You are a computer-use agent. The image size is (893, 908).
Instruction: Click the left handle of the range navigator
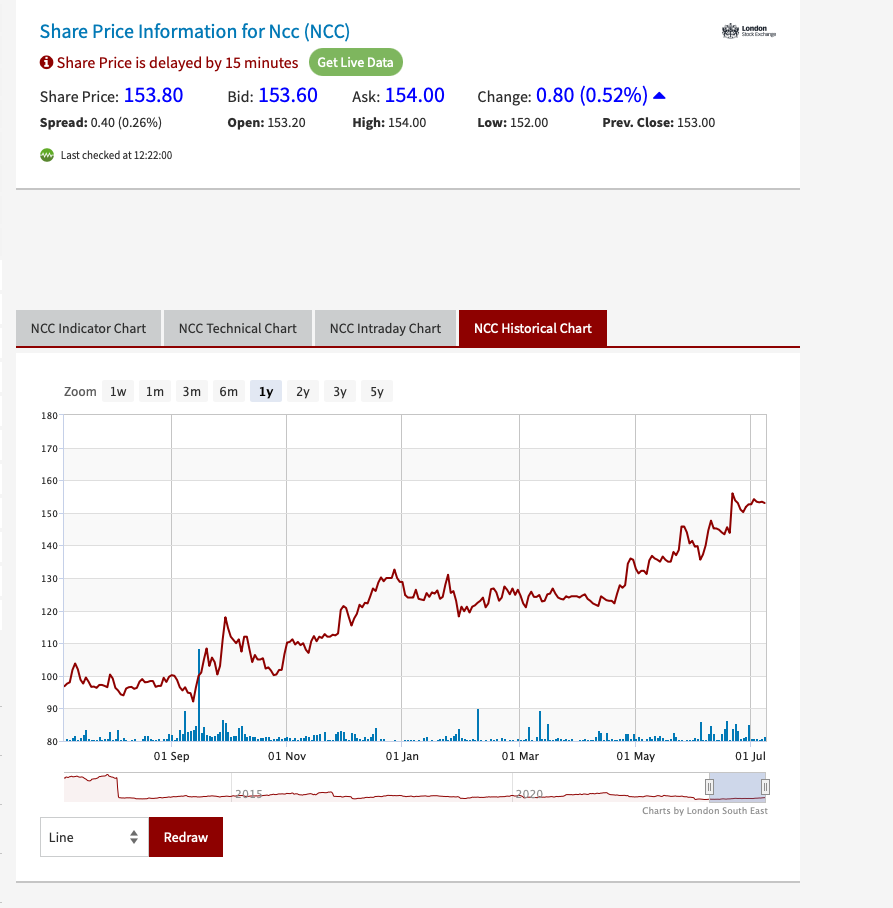(x=709, y=786)
